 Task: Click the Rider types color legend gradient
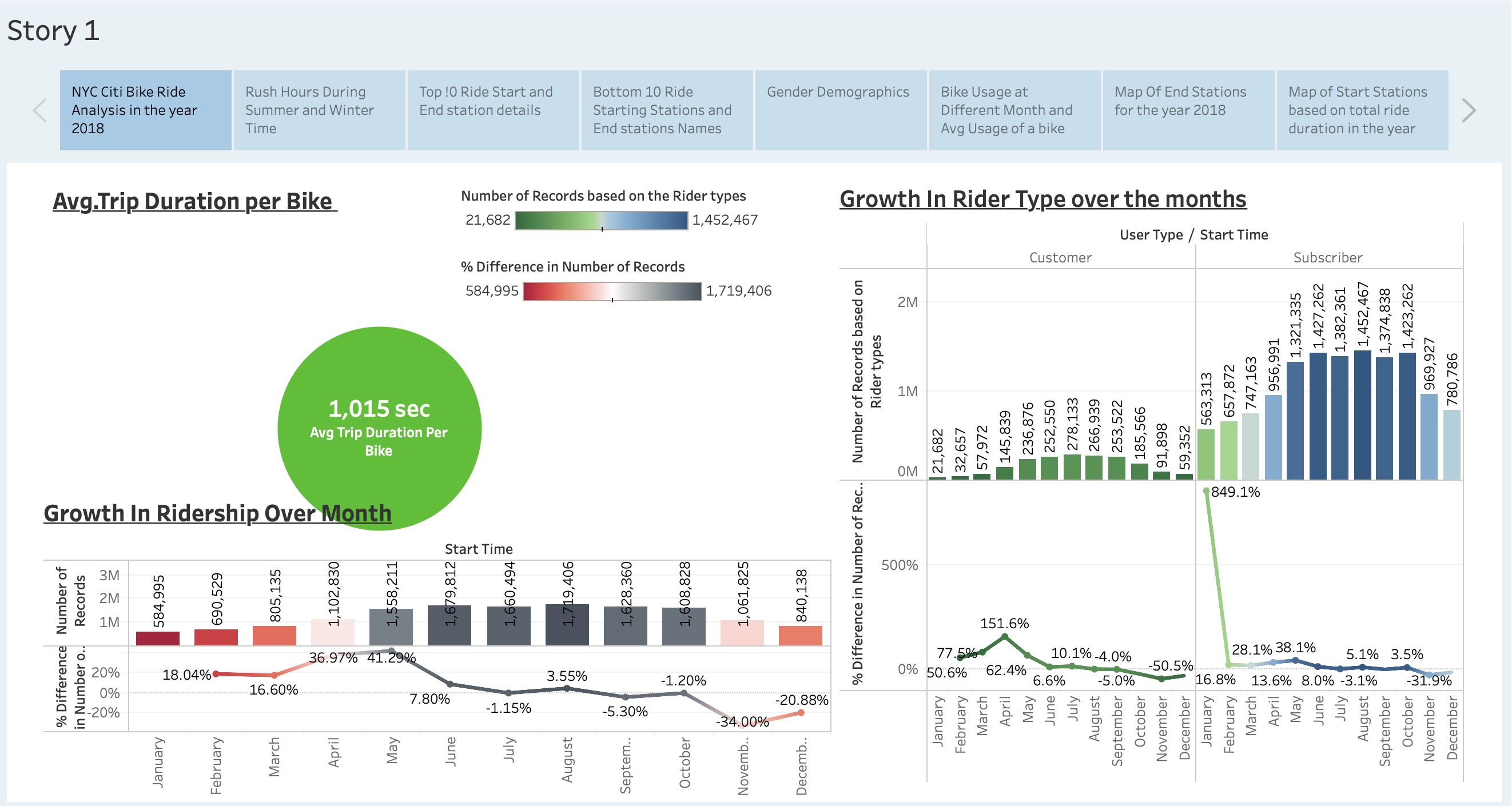tap(602, 221)
